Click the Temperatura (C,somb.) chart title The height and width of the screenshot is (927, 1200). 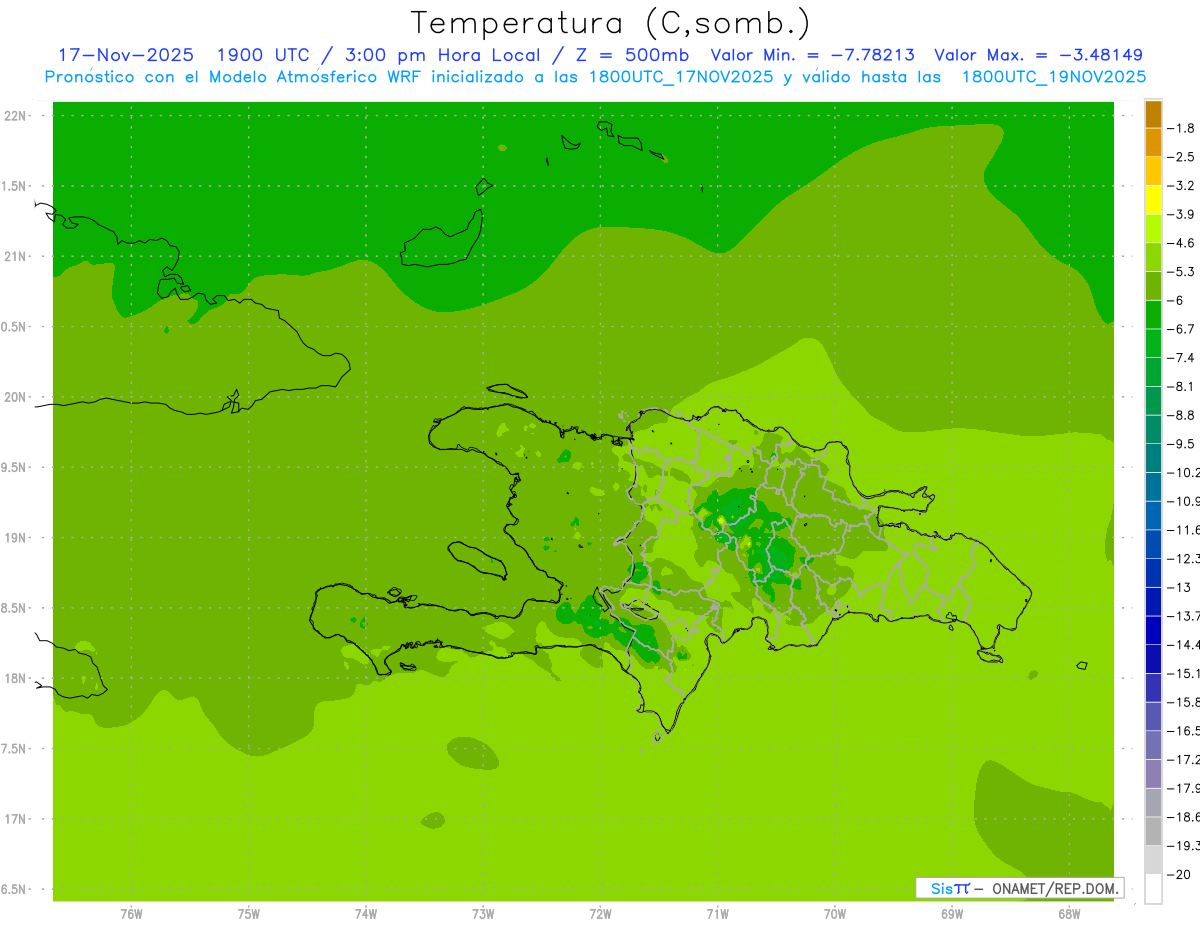[x=610, y=23]
